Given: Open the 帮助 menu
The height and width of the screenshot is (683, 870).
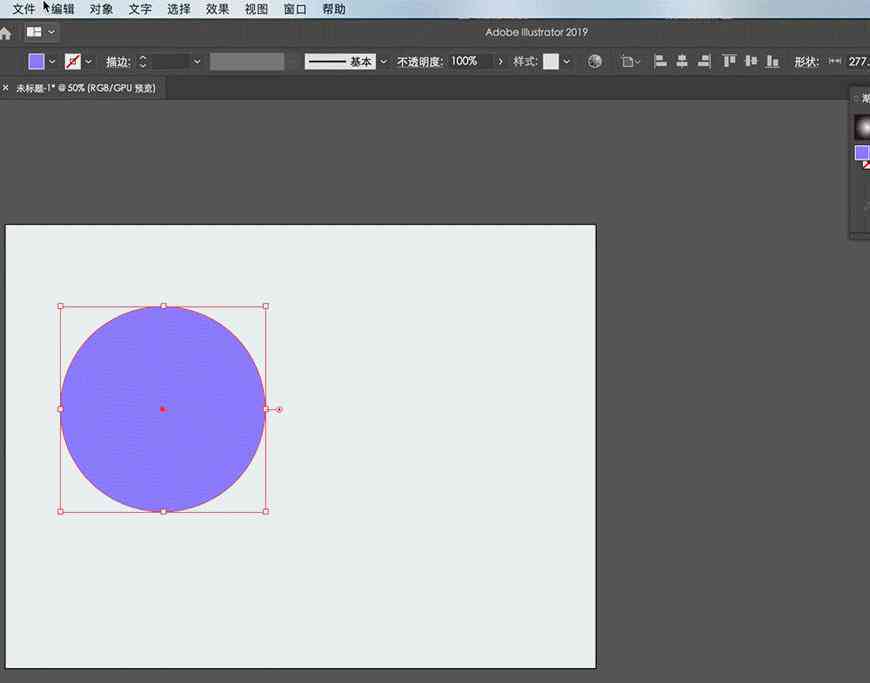Looking at the screenshot, I should (x=334, y=9).
